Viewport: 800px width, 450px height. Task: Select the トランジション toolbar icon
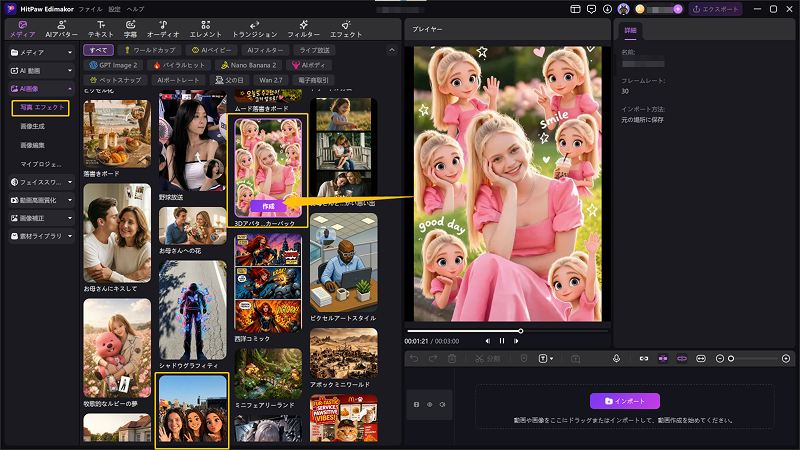pyautogui.click(x=255, y=29)
